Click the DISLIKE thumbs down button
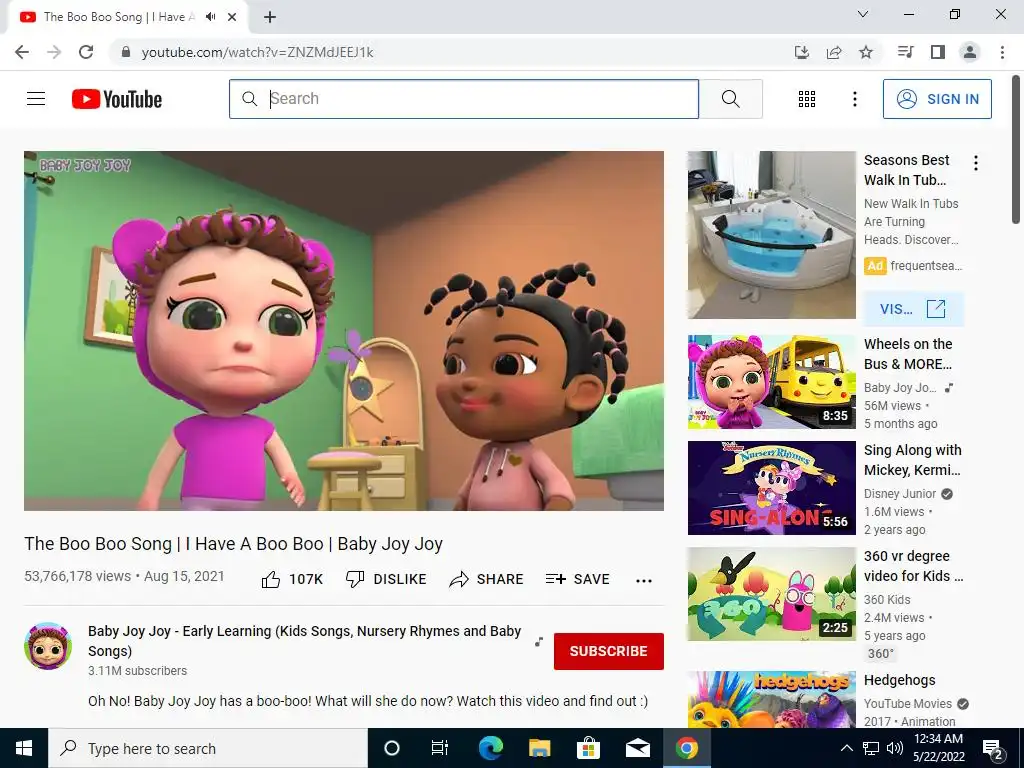 pyautogui.click(x=386, y=579)
